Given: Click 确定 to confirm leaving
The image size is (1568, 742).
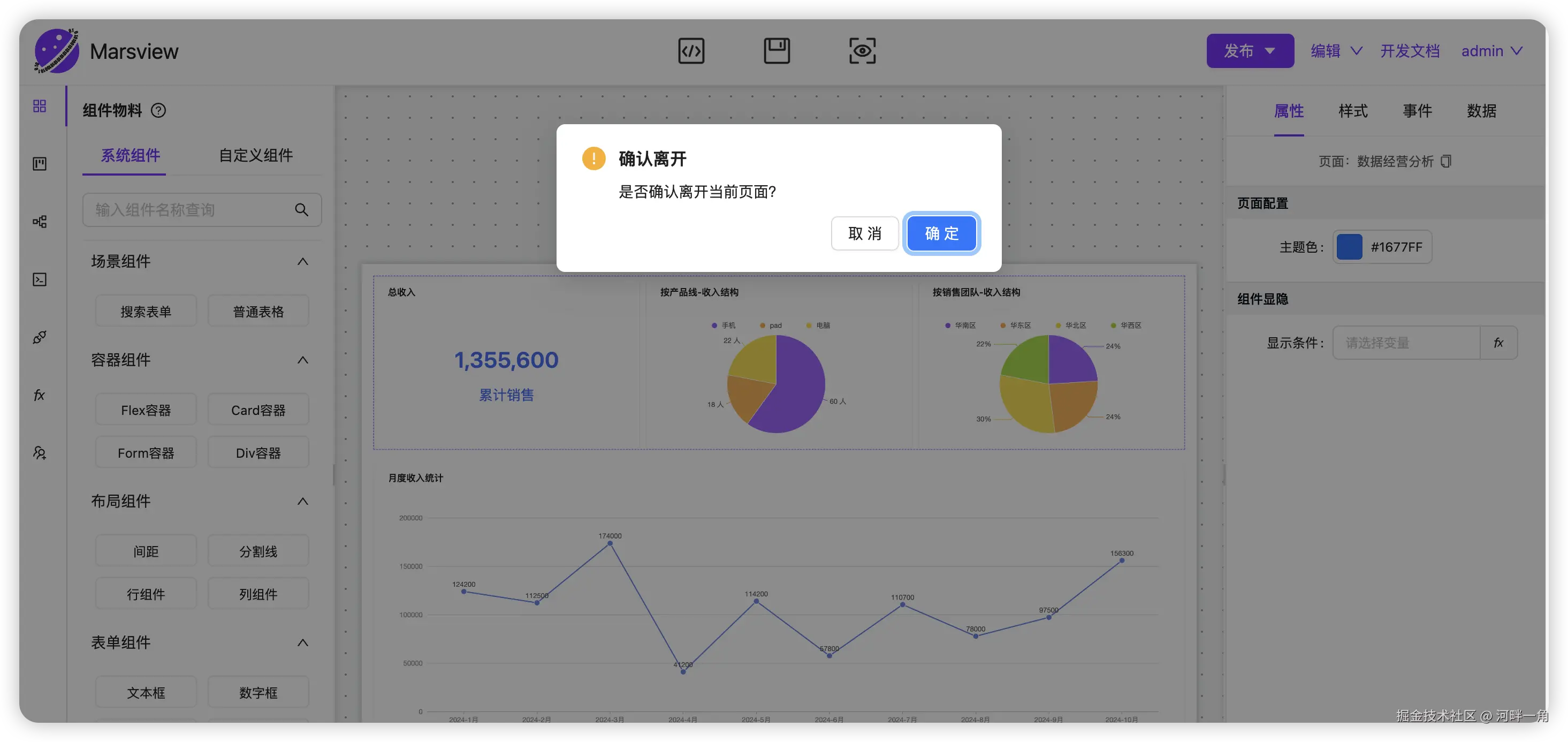Looking at the screenshot, I should pos(941,233).
